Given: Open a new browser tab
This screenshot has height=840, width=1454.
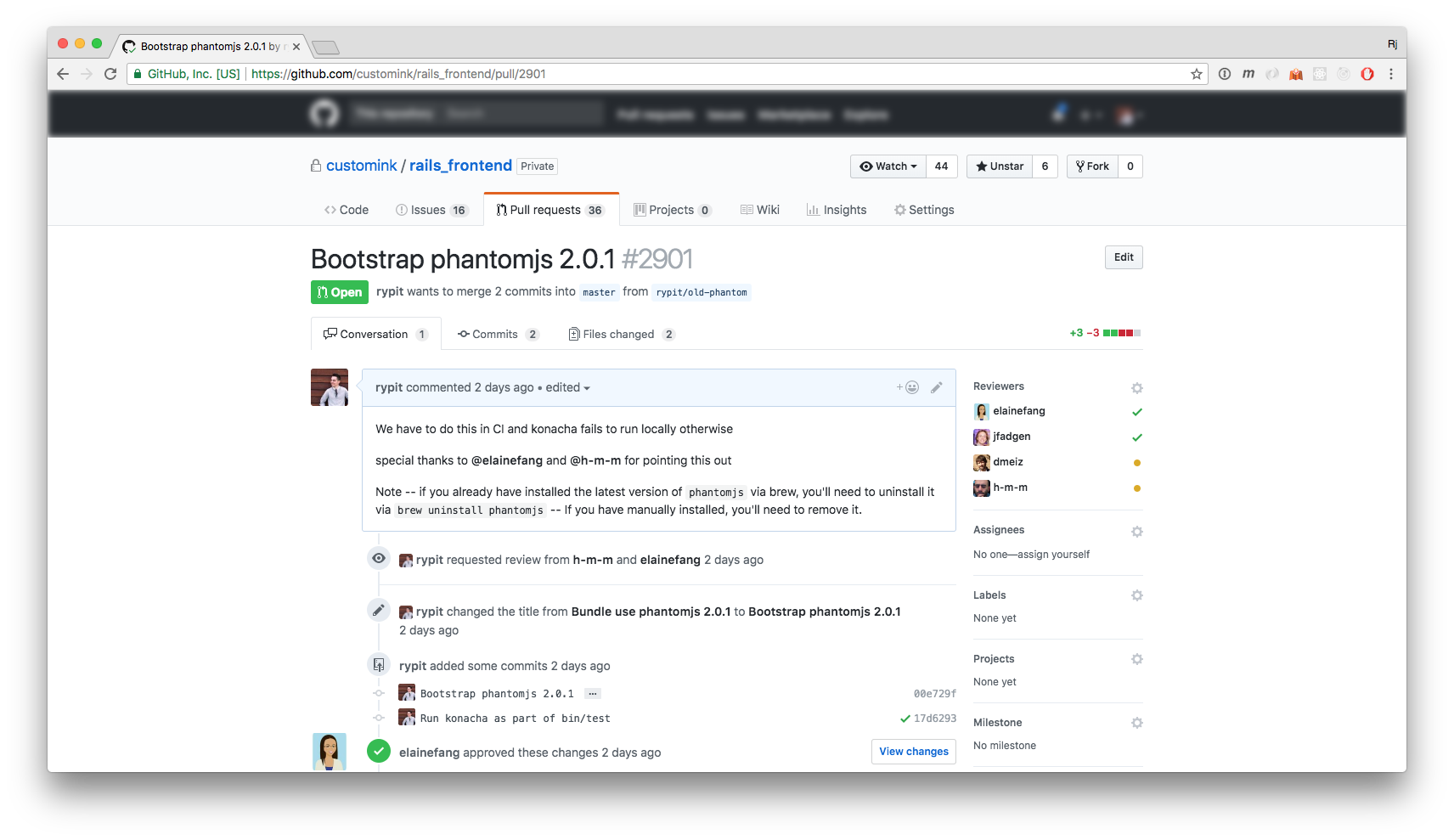Looking at the screenshot, I should [325, 47].
